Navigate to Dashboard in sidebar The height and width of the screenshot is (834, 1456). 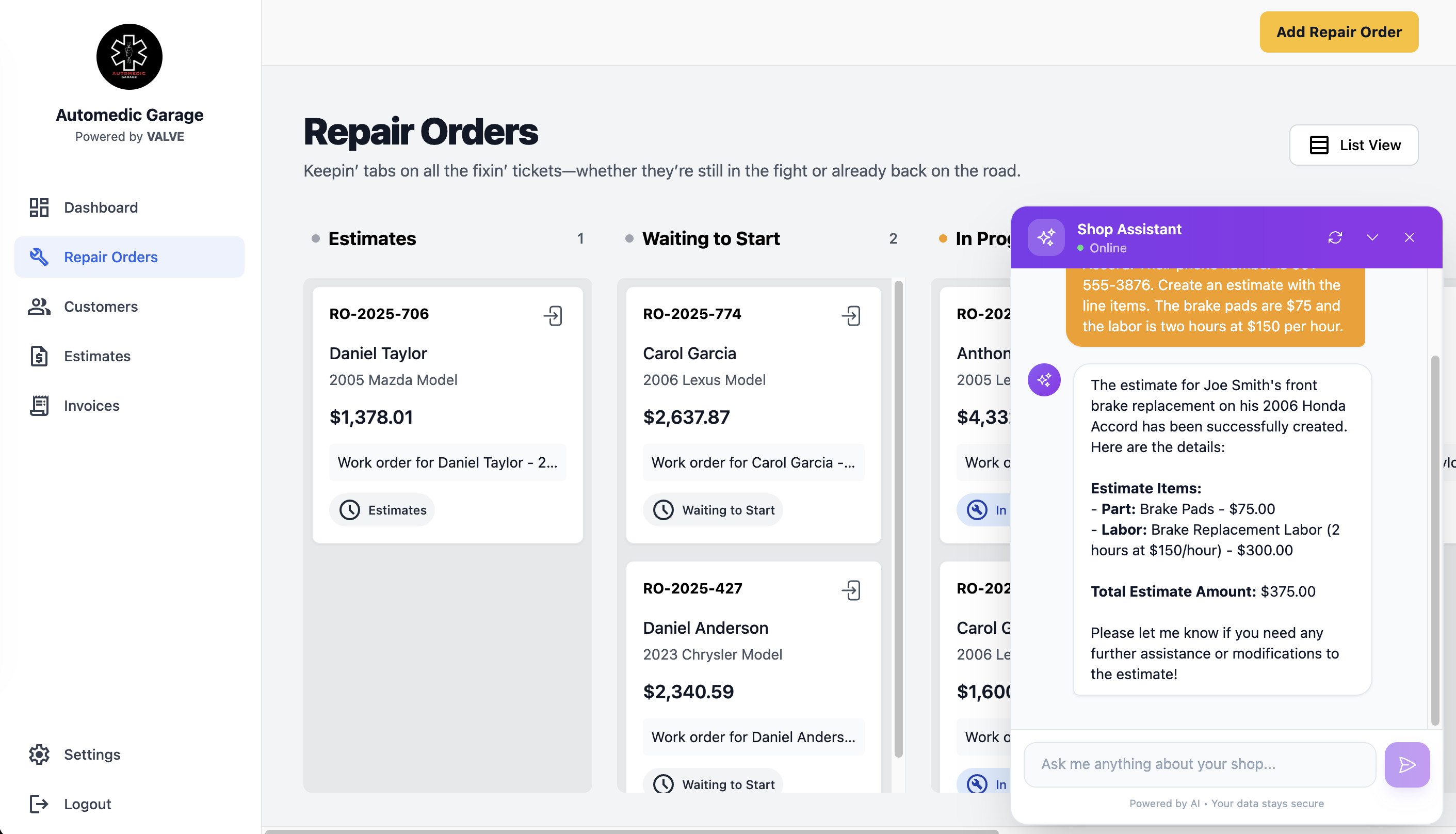101,207
